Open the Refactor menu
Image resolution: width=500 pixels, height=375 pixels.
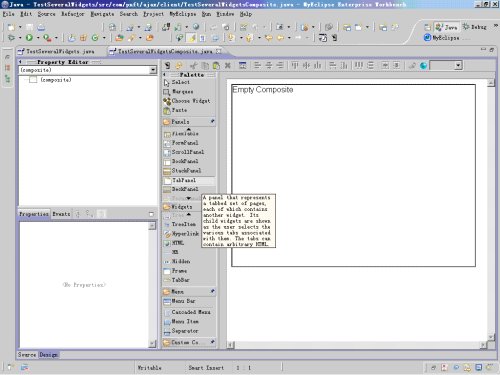pyautogui.click(x=72, y=14)
